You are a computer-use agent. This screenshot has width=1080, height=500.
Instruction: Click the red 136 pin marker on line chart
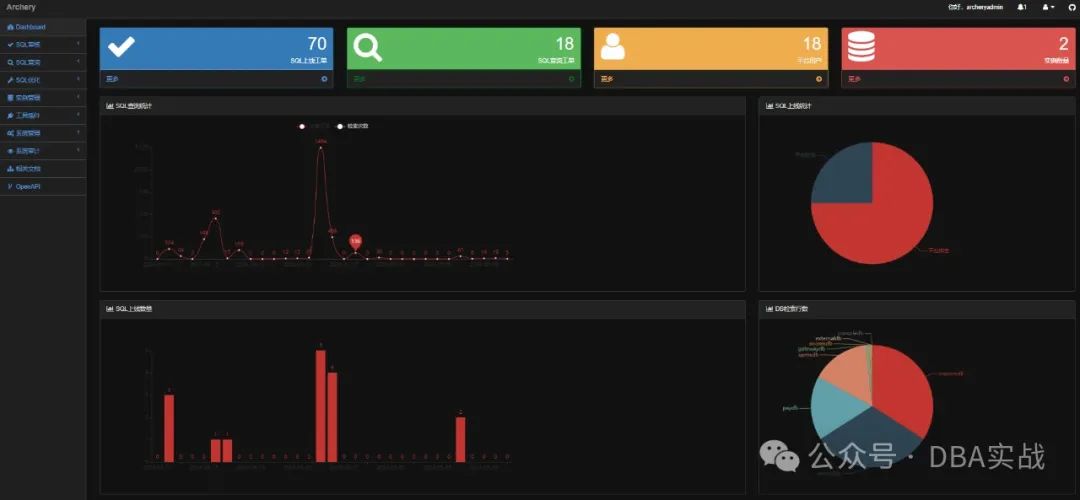point(355,242)
